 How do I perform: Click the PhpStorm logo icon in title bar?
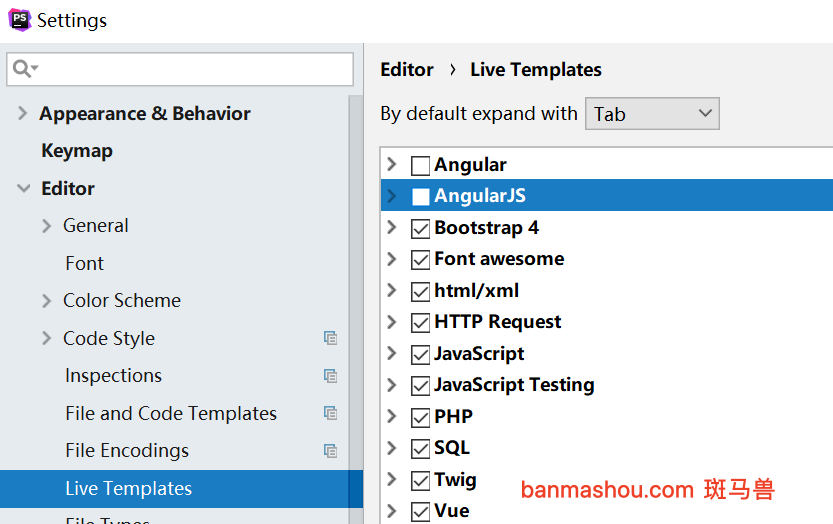20,20
